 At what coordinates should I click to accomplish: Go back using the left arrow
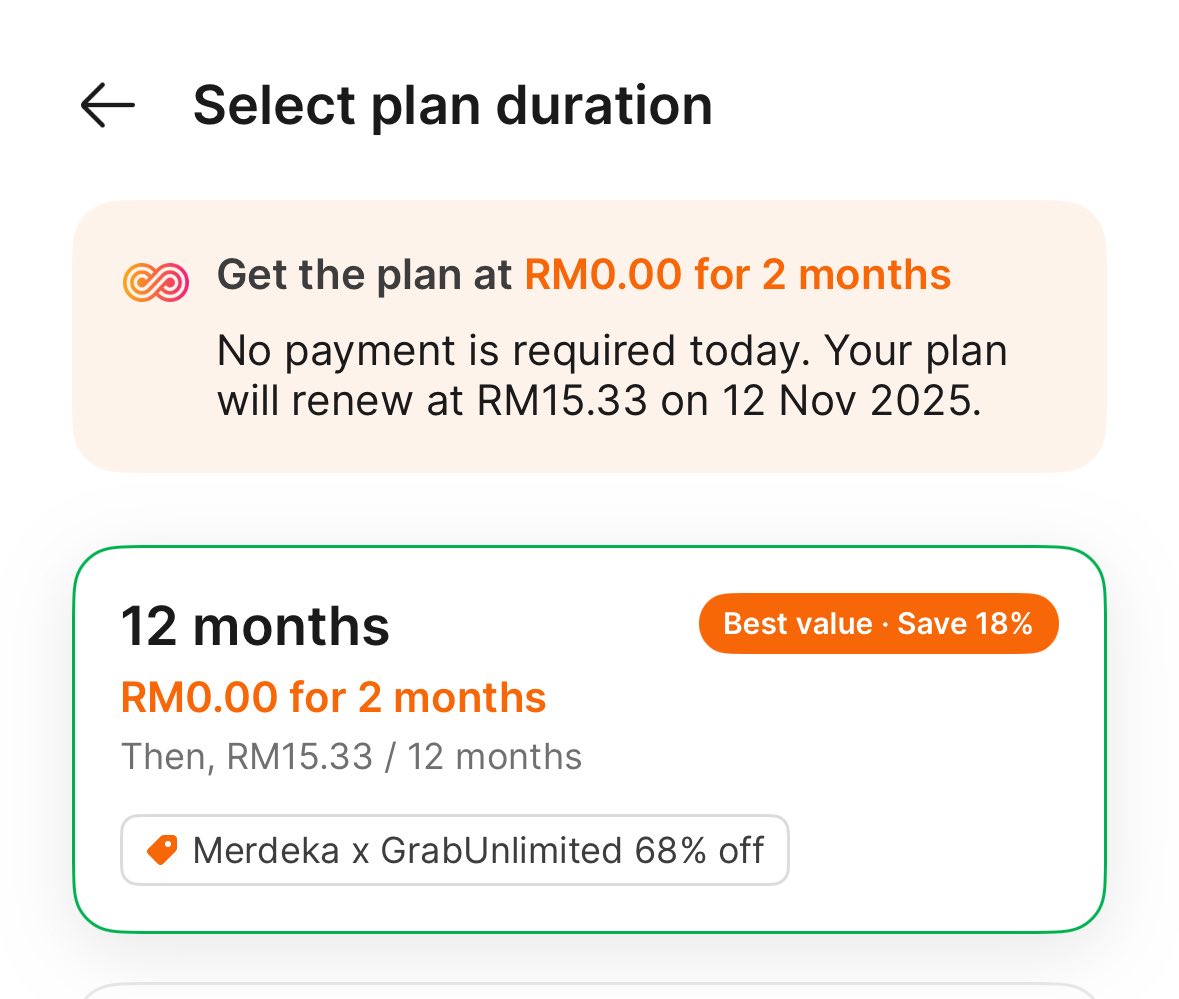coord(107,105)
